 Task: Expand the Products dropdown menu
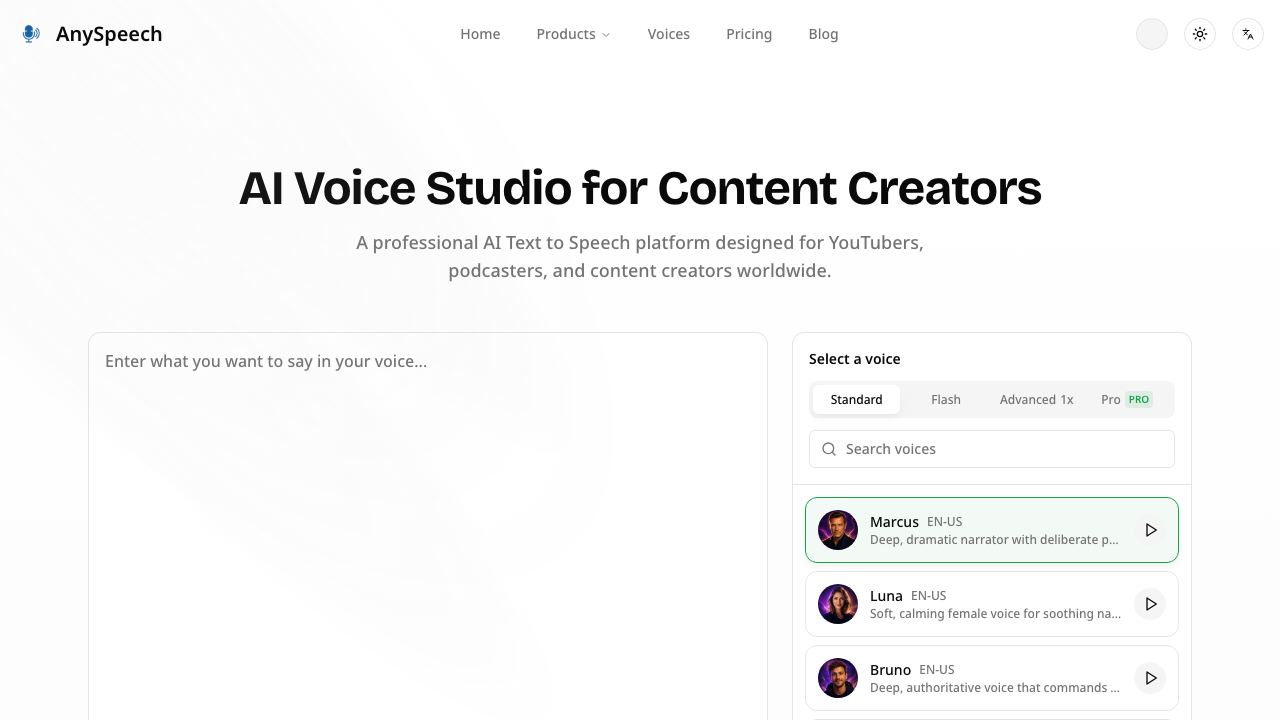click(573, 34)
